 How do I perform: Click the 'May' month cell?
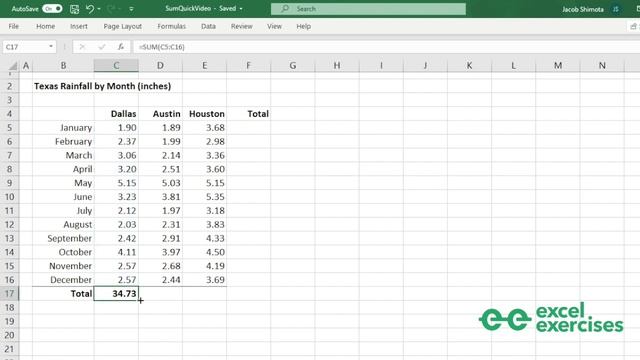[63, 183]
